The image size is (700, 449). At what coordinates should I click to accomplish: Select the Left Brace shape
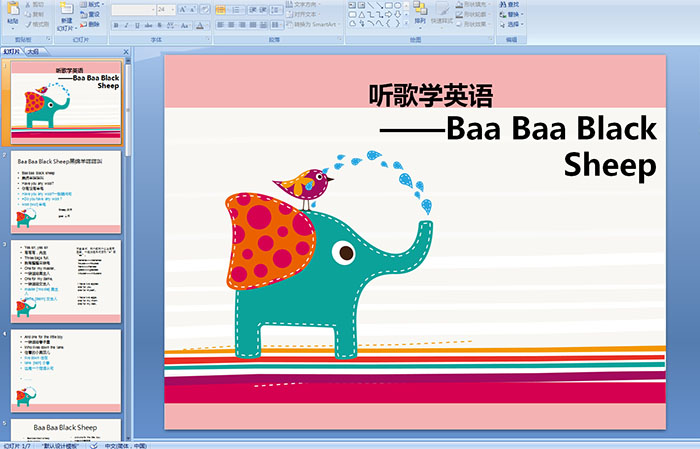pos(388,23)
